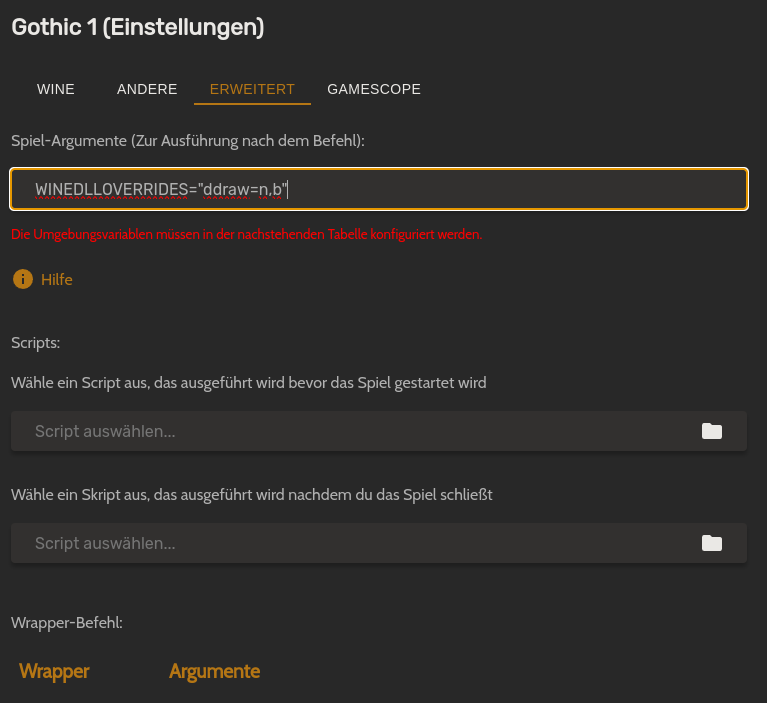Click the Argumente column header
Image resolution: width=767 pixels, height=703 pixels.
[214, 671]
